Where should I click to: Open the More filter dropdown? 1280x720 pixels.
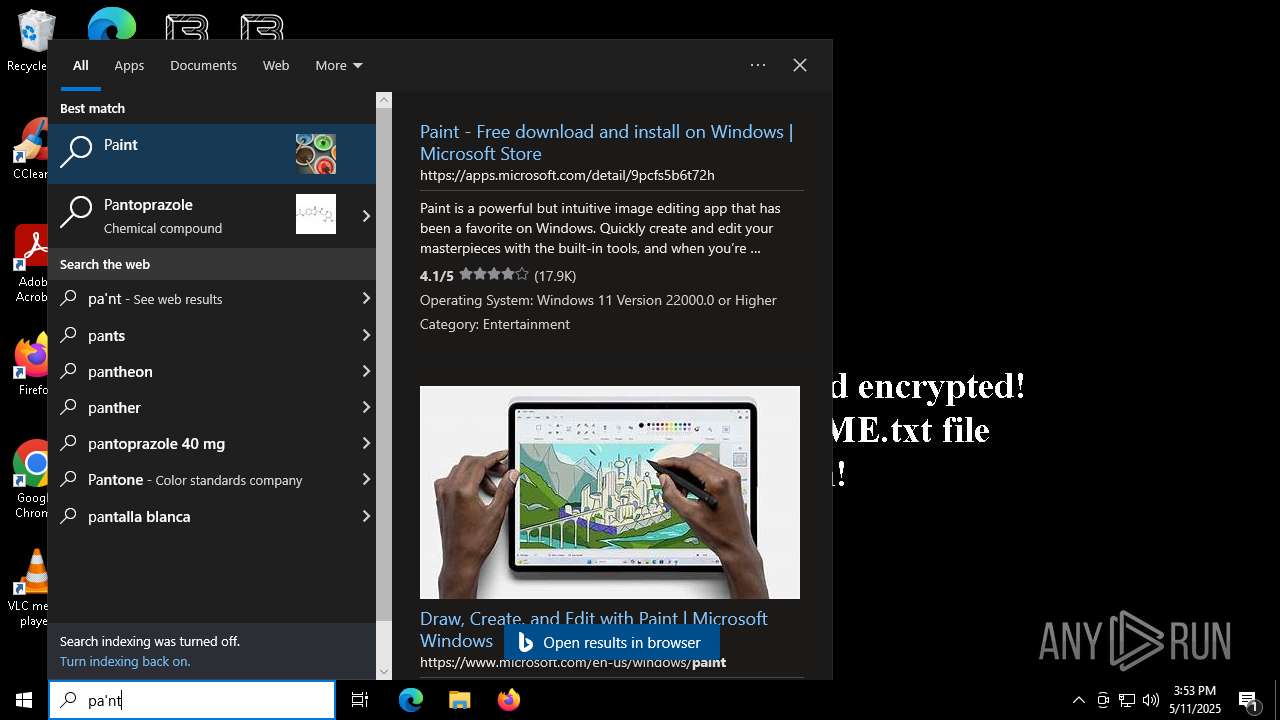[339, 65]
